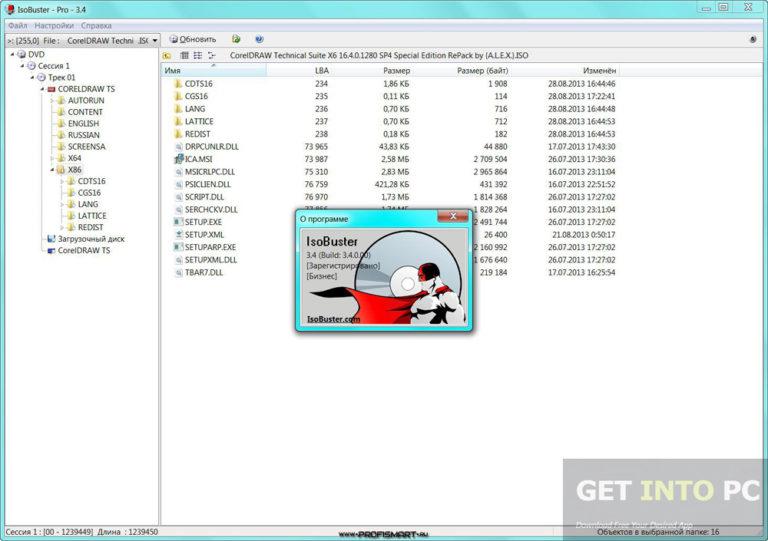Click the IsoBuster app icon in title bar

pos(10,9)
